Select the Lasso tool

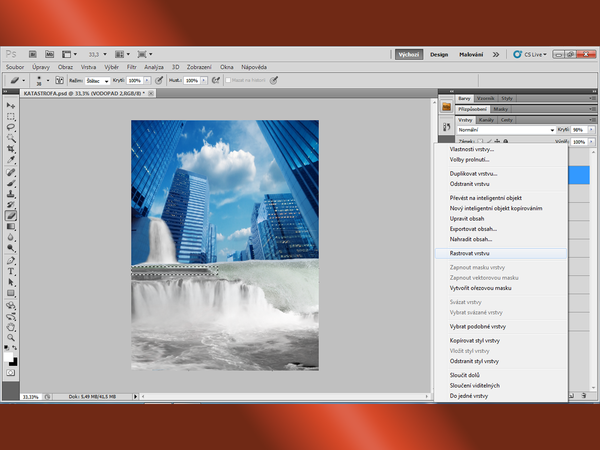click(11, 127)
